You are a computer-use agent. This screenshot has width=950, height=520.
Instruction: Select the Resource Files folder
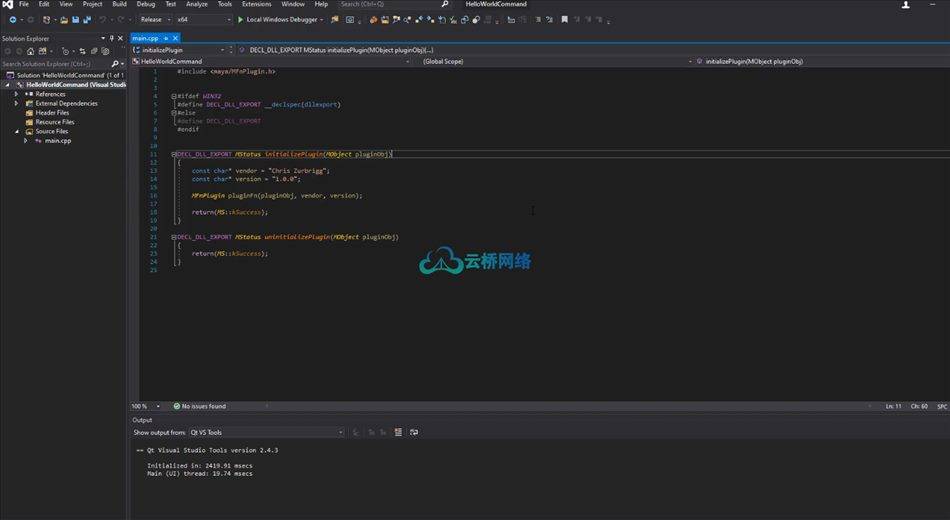point(55,122)
